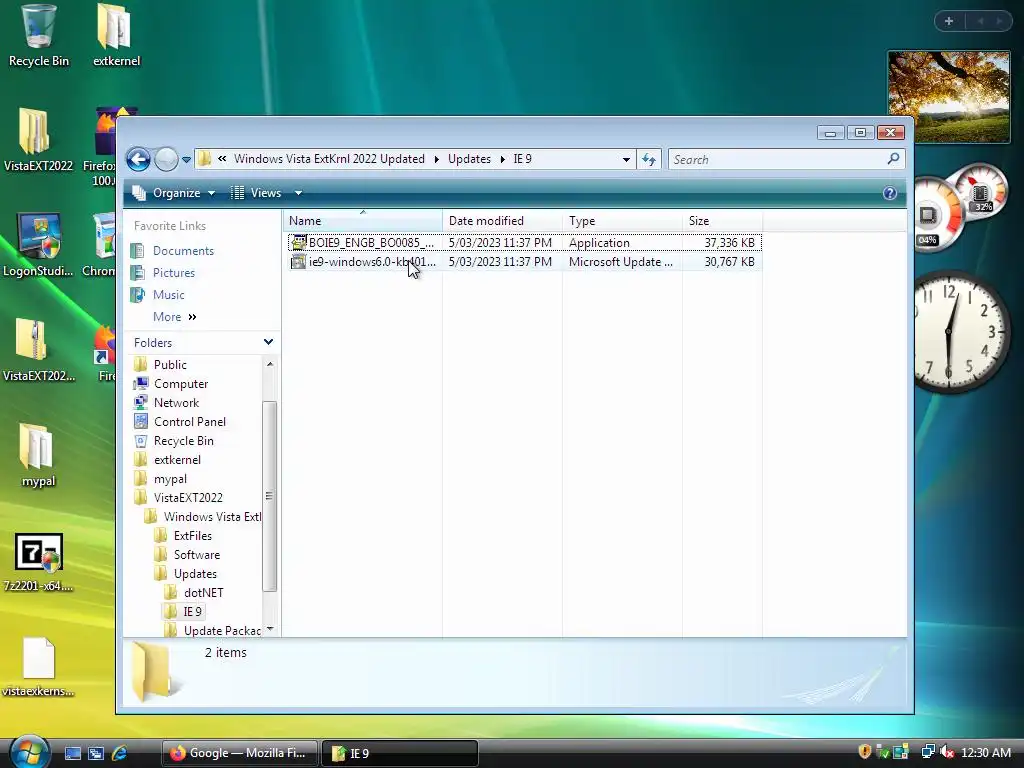Open the Organize menu
Image resolution: width=1024 pixels, height=768 pixels.
pyautogui.click(x=174, y=193)
